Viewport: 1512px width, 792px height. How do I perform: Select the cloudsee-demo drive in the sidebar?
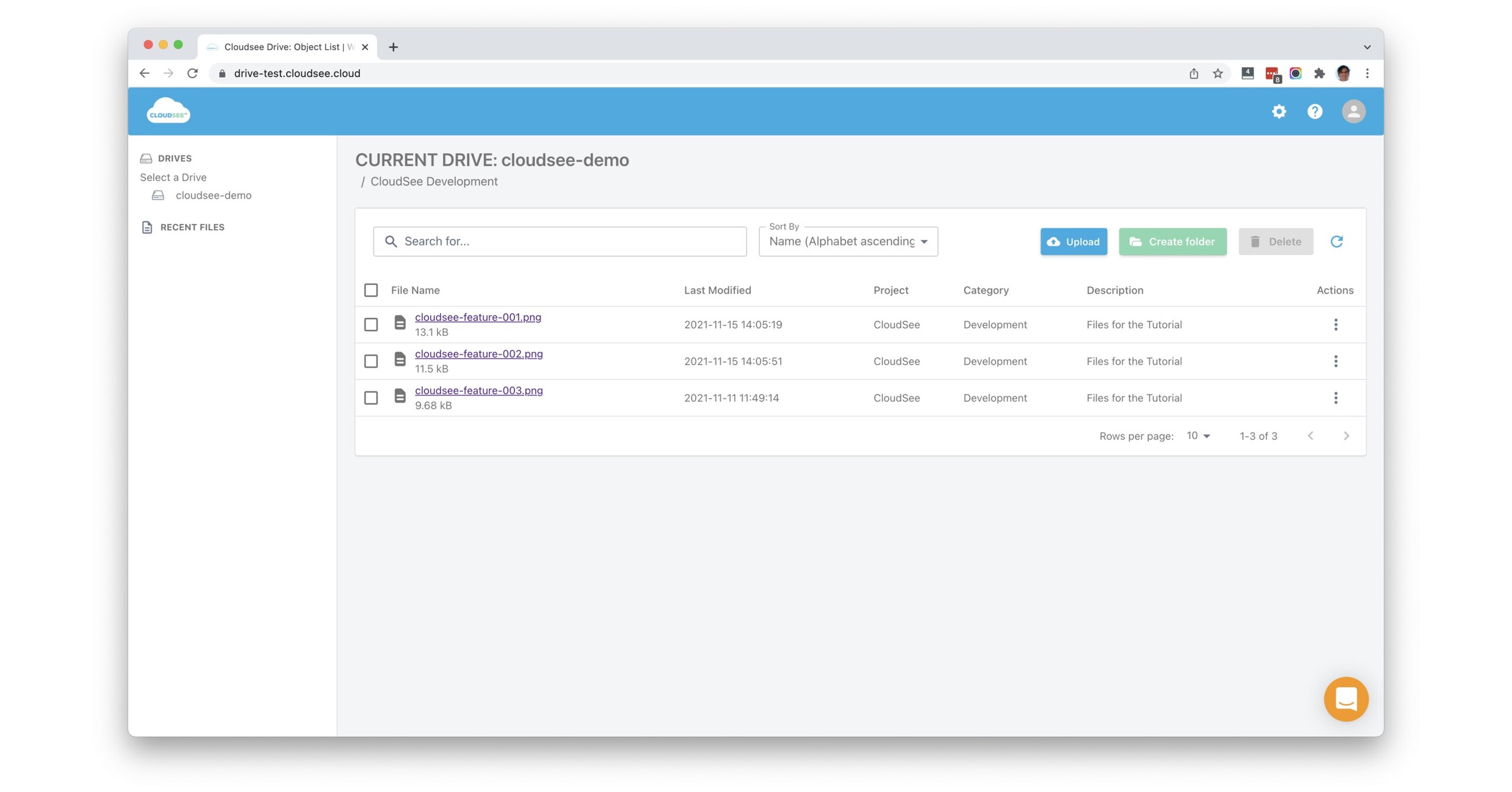tap(213, 195)
